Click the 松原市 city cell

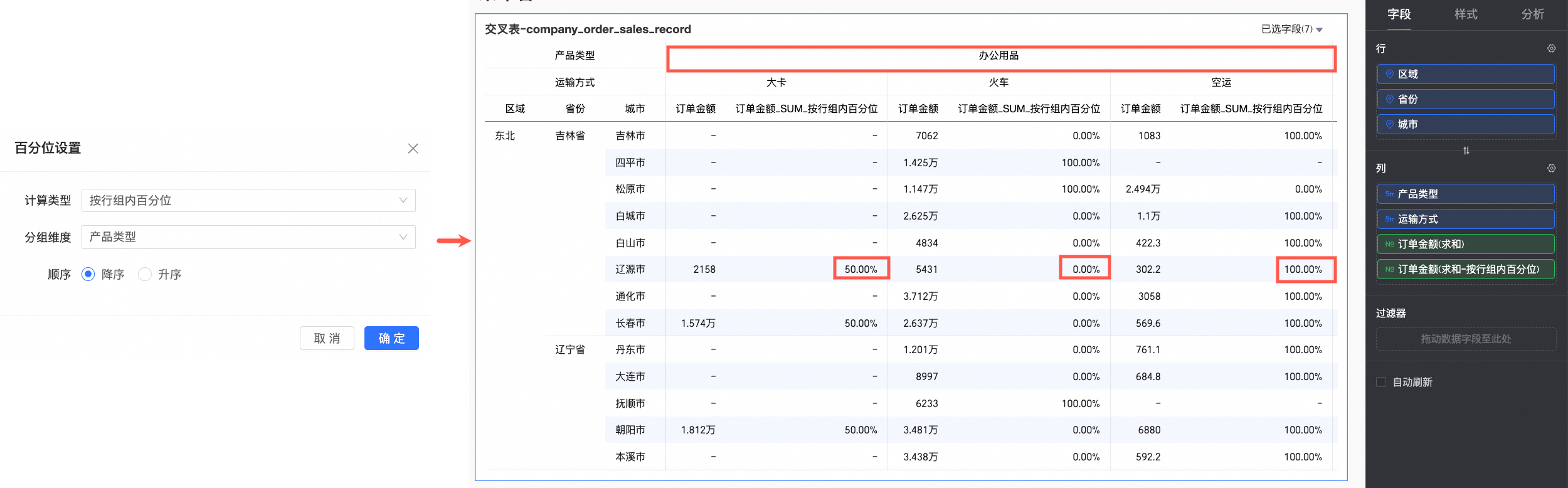coord(630,189)
